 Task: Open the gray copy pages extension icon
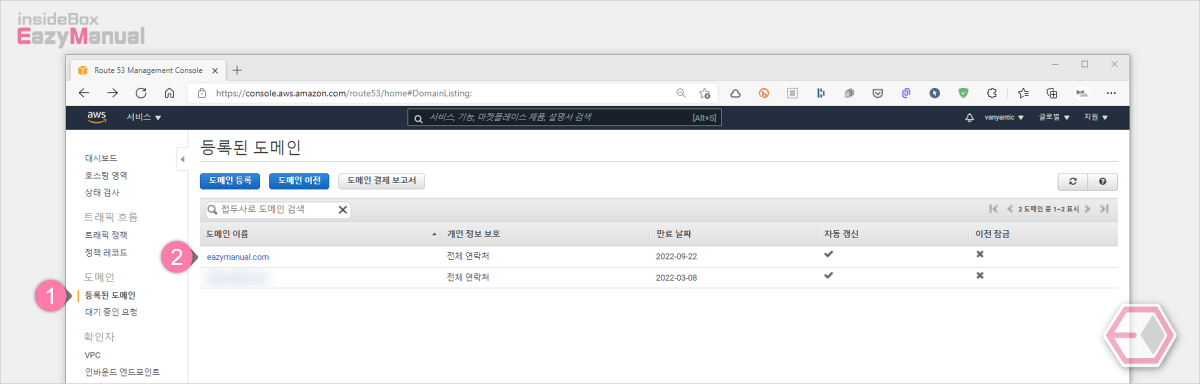point(848,92)
